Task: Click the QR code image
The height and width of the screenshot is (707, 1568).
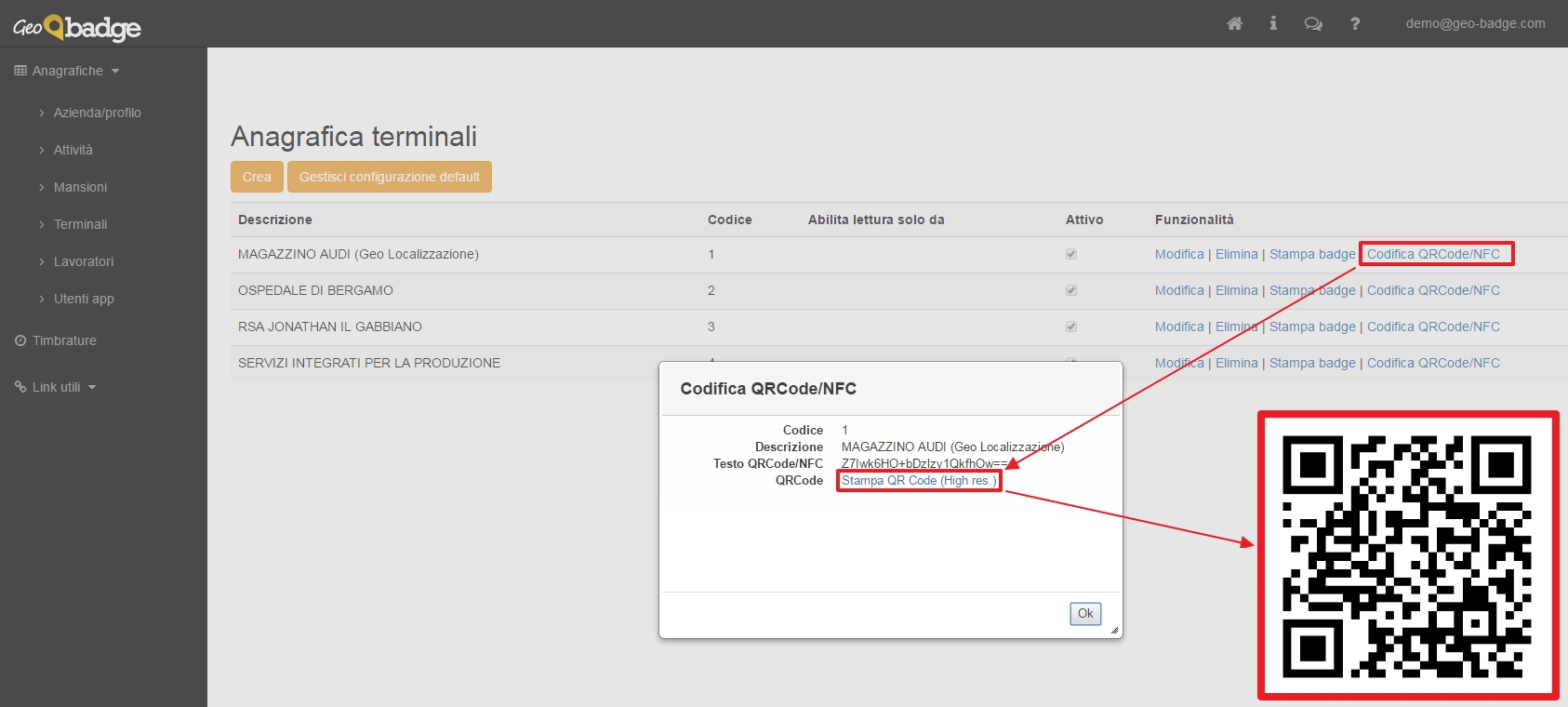Action: click(1408, 555)
